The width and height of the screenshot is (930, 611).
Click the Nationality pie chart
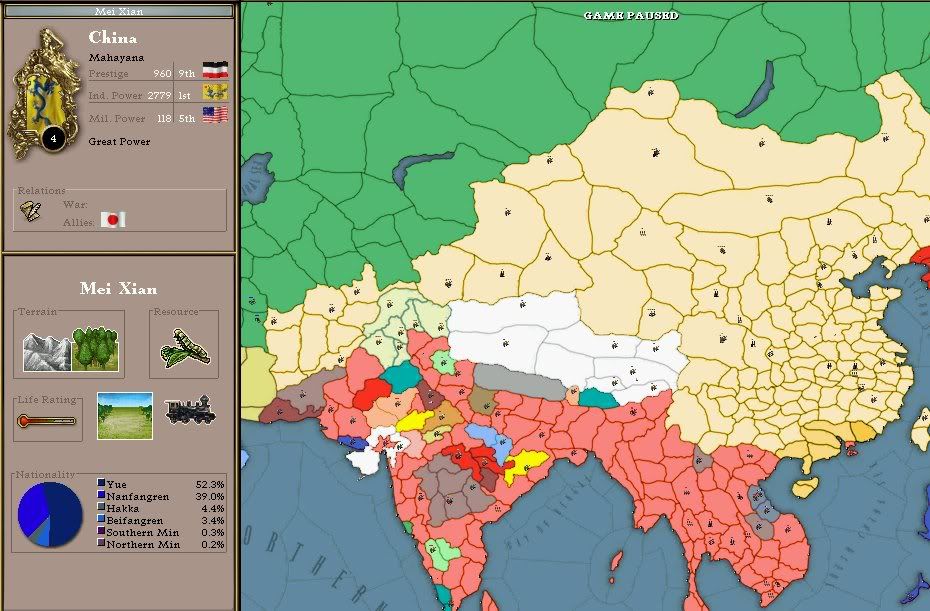tap(50, 513)
